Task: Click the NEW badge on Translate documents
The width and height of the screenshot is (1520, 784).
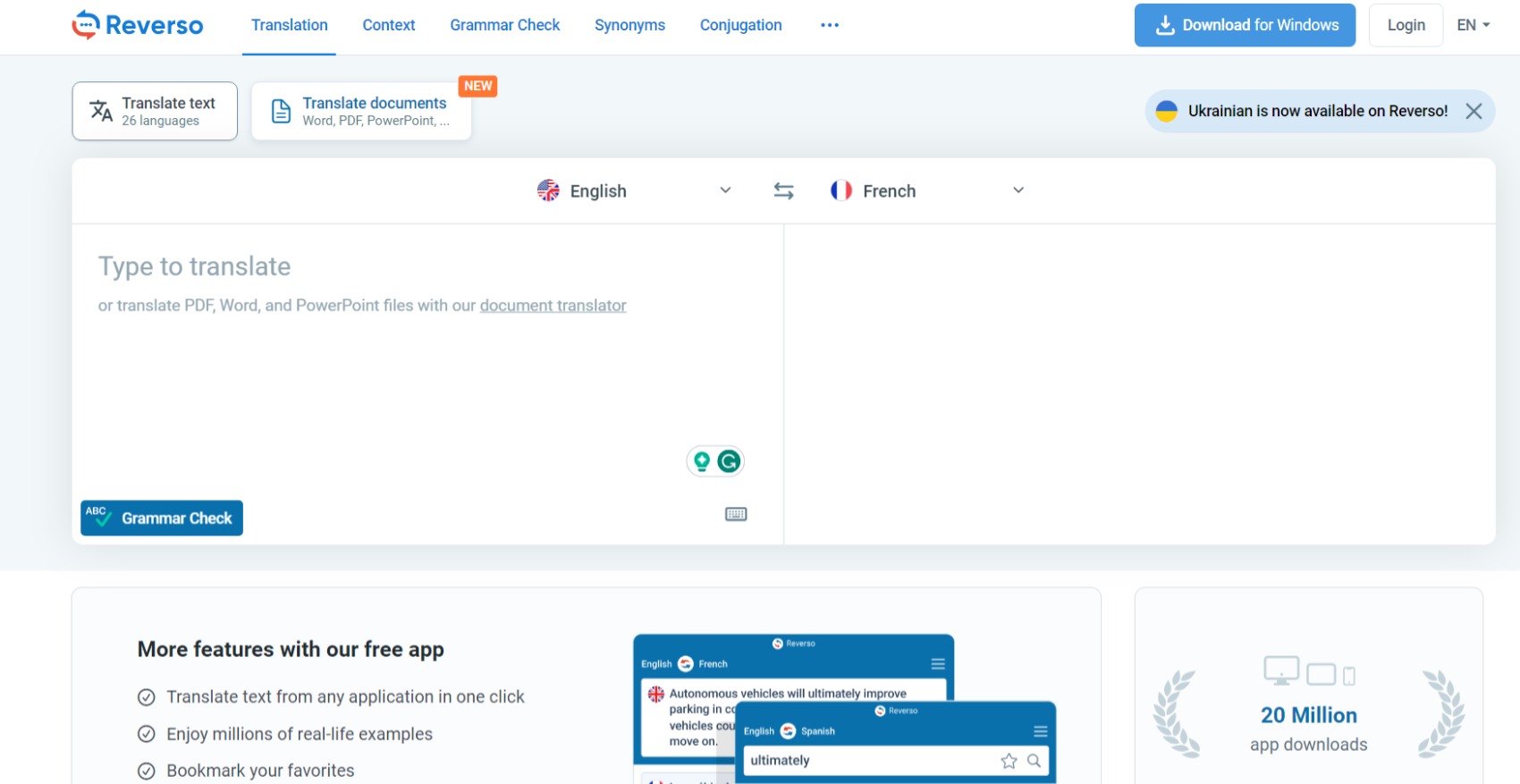Action: pos(478,86)
